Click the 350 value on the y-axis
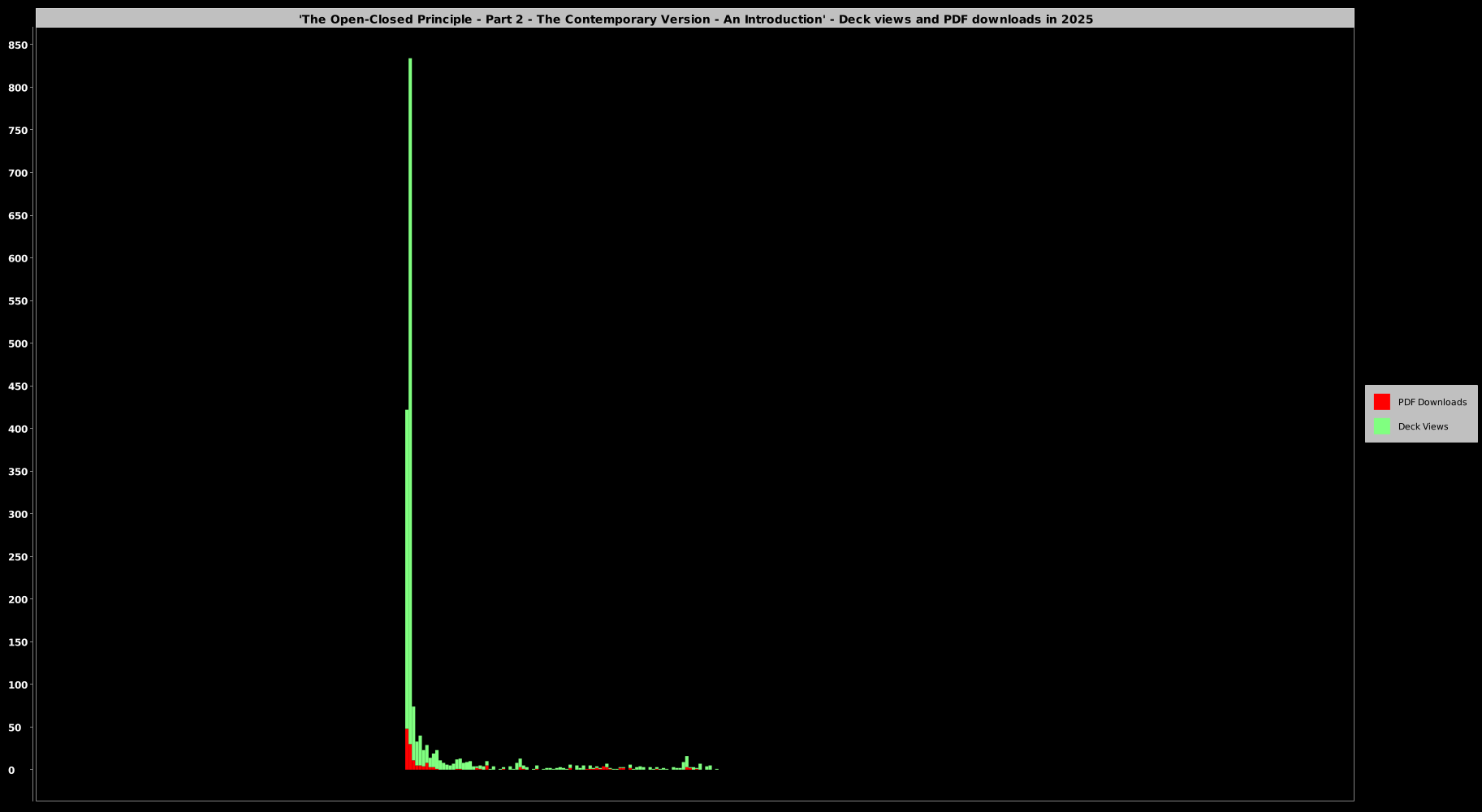 18,472
